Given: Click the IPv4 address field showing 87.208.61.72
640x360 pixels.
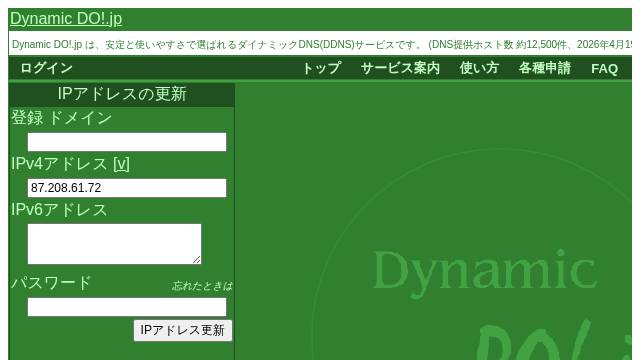Looking at the screenshot, I should 127,188.
